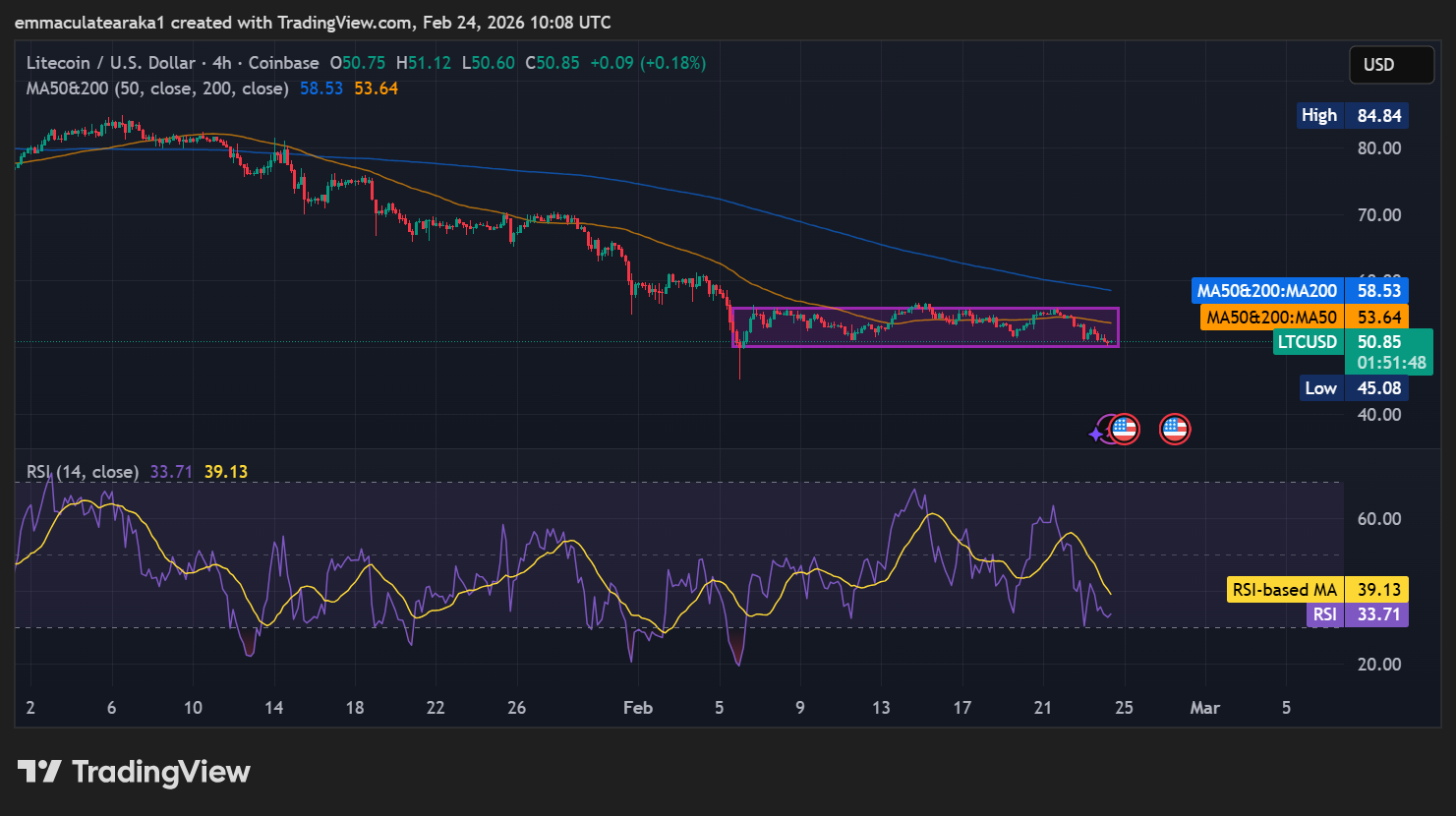The height and width of the screenshot is (816, 1456).
Task: Select the Litecoin / U.S. Dollar symbol title
Action: coord(110,63)
